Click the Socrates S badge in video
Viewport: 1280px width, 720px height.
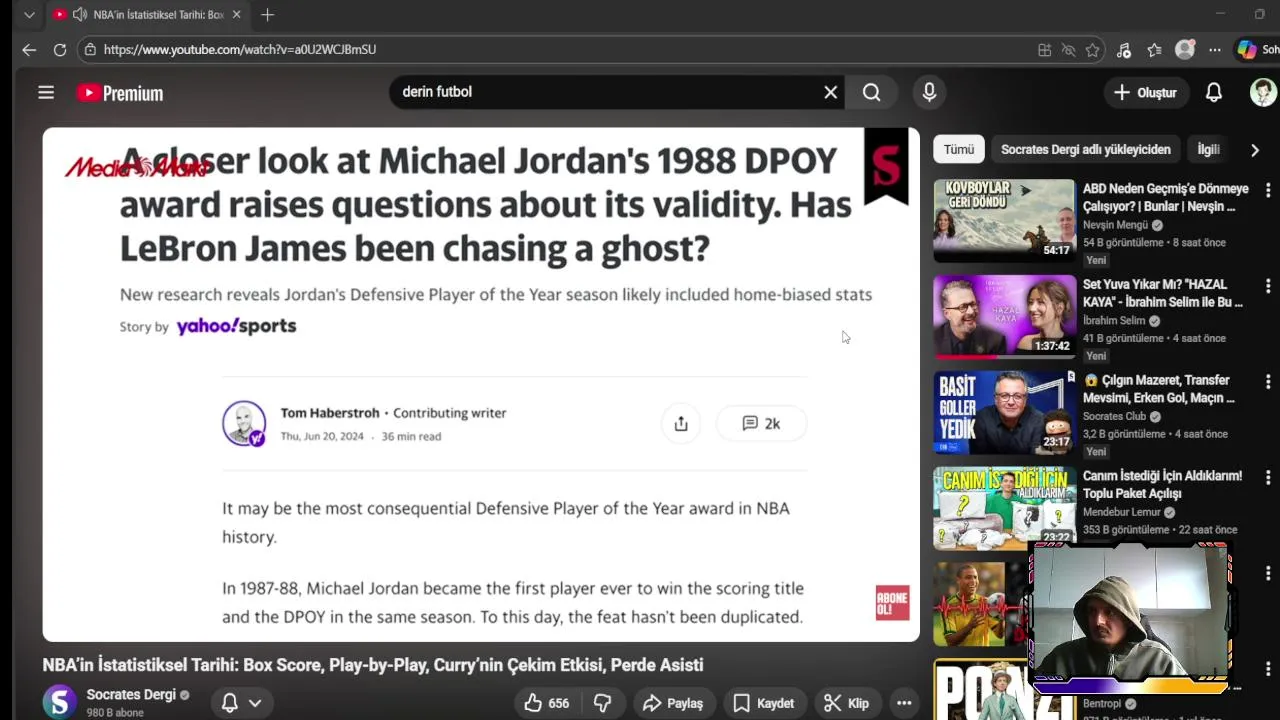pyautogui.click(x=886, y=166)
